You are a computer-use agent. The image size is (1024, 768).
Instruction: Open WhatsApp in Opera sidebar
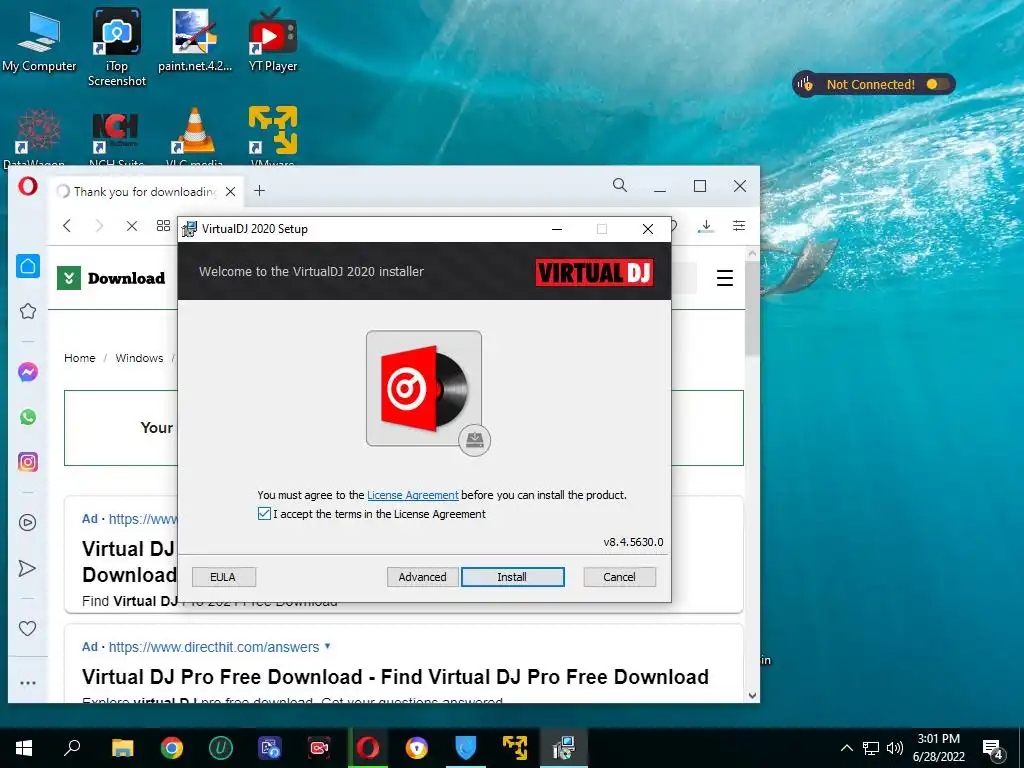pos(27,417)
